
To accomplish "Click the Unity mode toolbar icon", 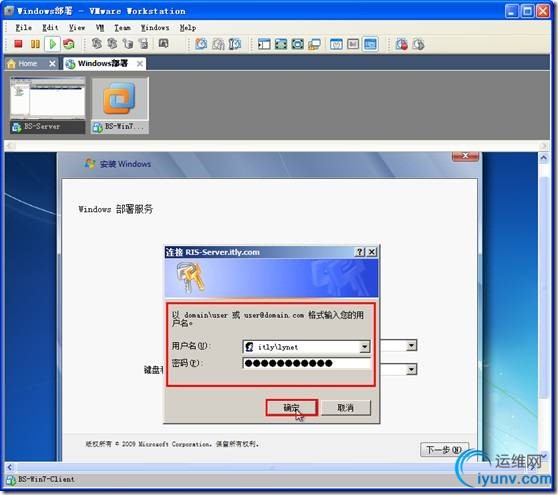I will [x=314, y=44].
